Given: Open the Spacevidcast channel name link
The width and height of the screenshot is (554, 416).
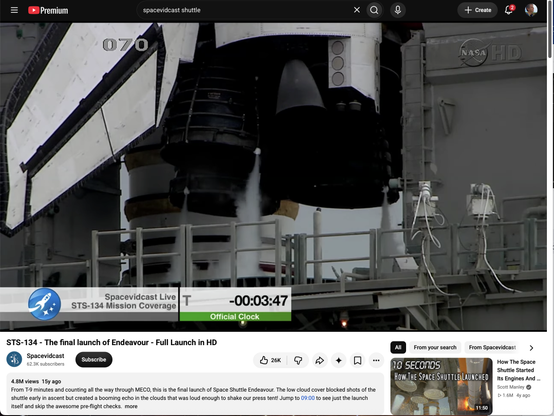Looking at the screenshot, I should (46, 356).
